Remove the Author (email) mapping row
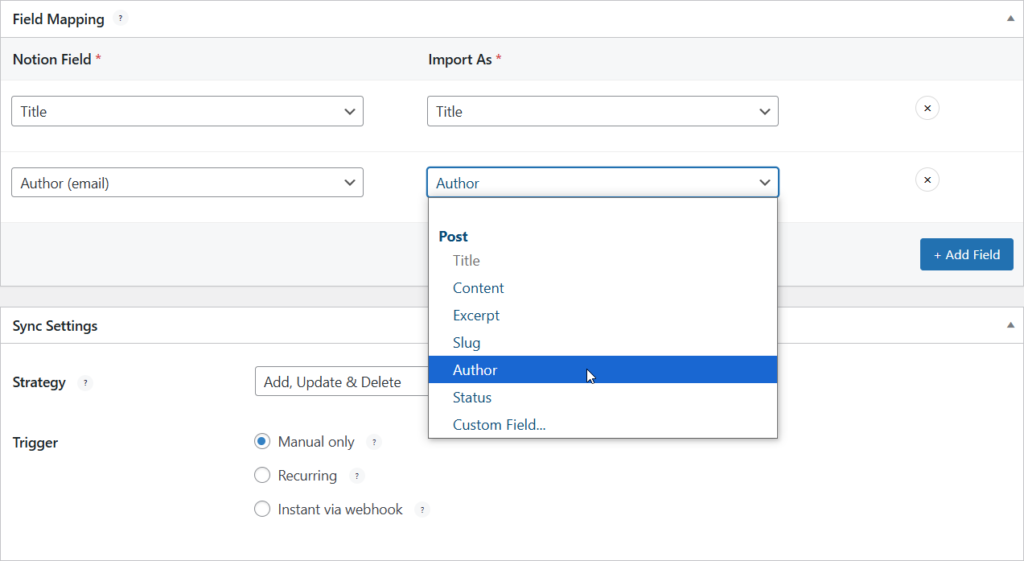The width and height of the screenshot is (1024, 561). click(927, 180)
